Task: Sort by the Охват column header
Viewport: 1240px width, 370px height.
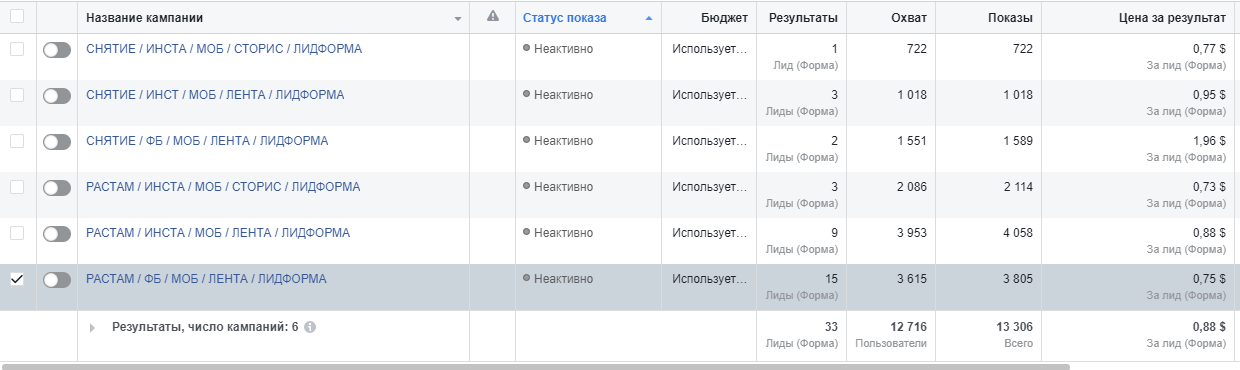Action: pos(909,17)
